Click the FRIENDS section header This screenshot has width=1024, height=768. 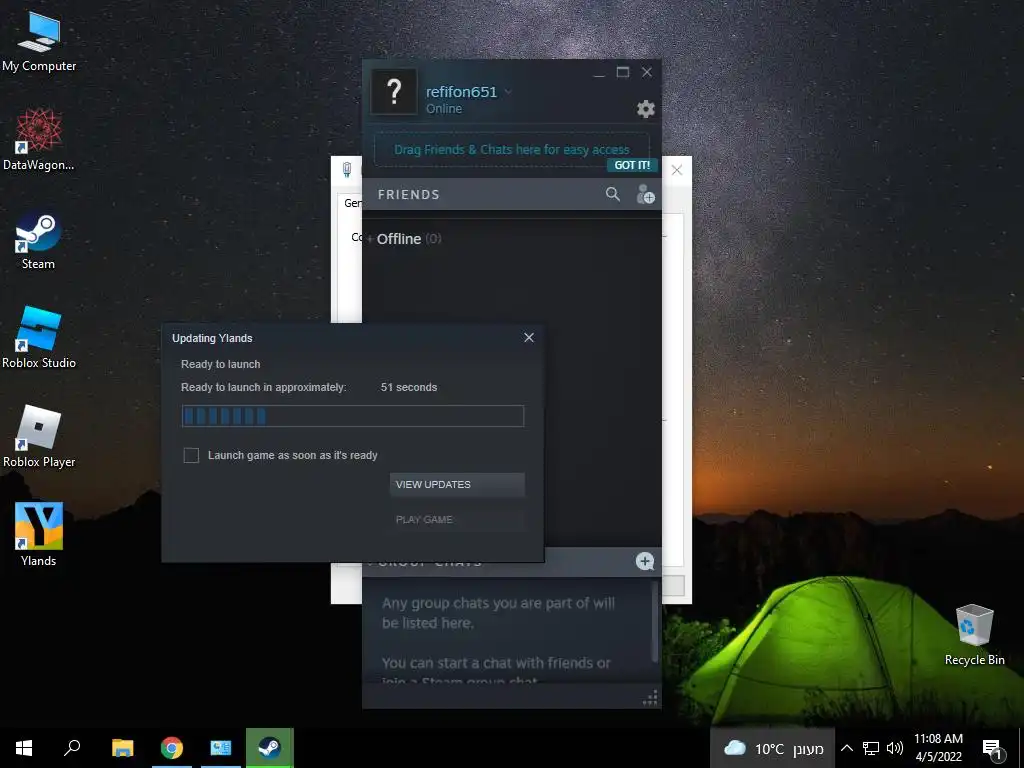tap(409, 195)
